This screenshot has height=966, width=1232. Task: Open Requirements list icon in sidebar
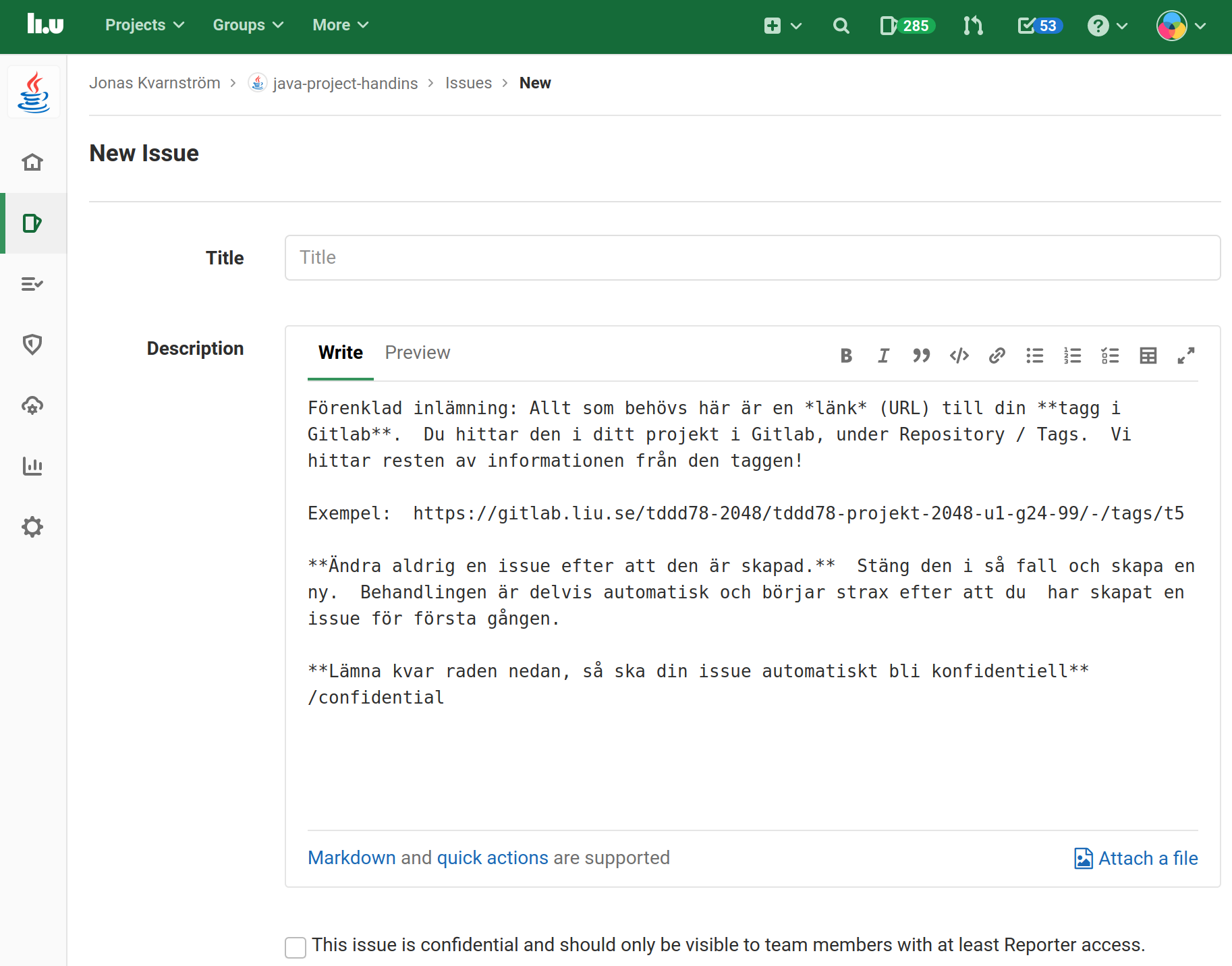[x=32, y=284]
